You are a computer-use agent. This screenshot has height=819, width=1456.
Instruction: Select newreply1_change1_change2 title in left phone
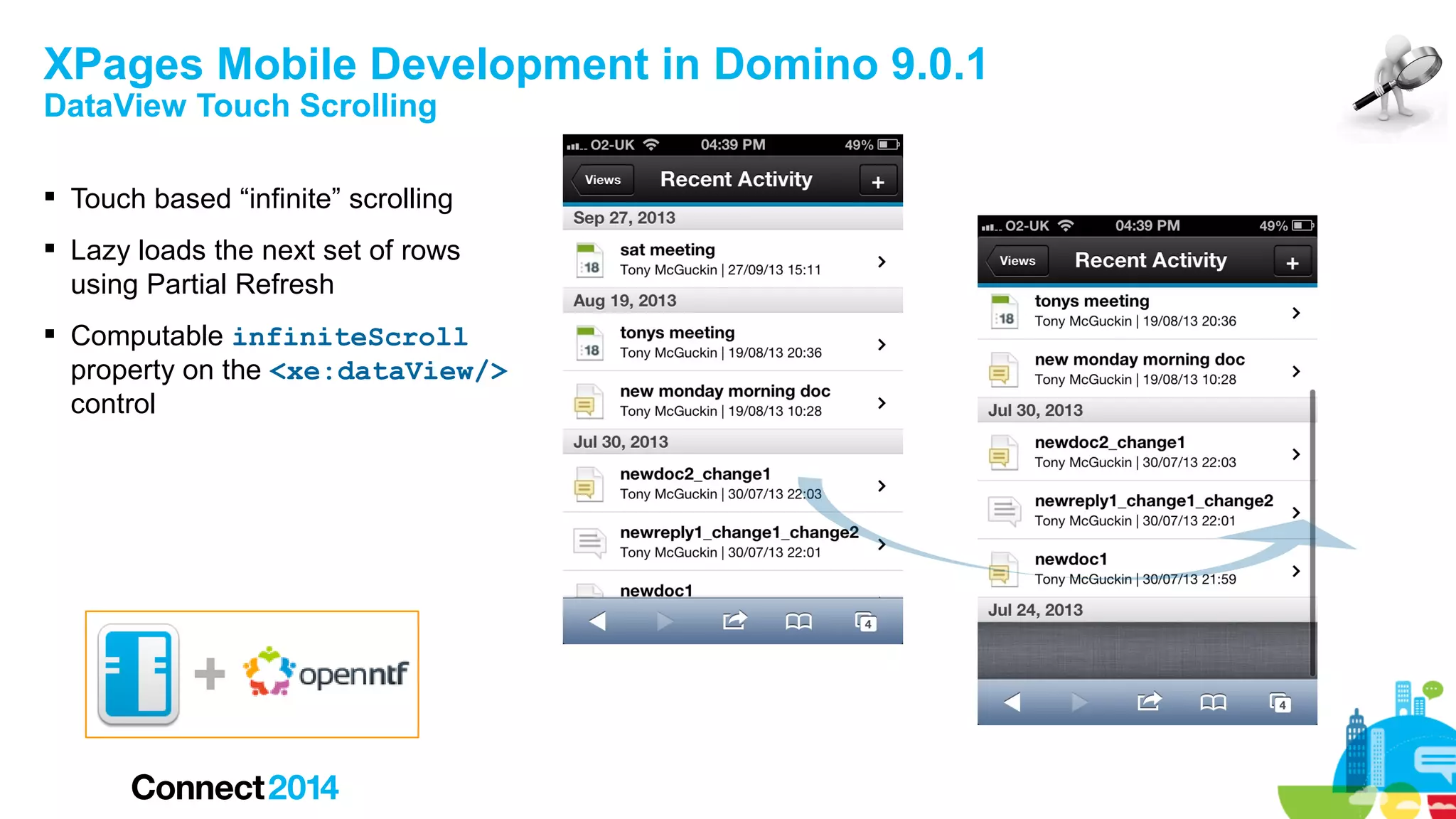click(x=739, y=532)
